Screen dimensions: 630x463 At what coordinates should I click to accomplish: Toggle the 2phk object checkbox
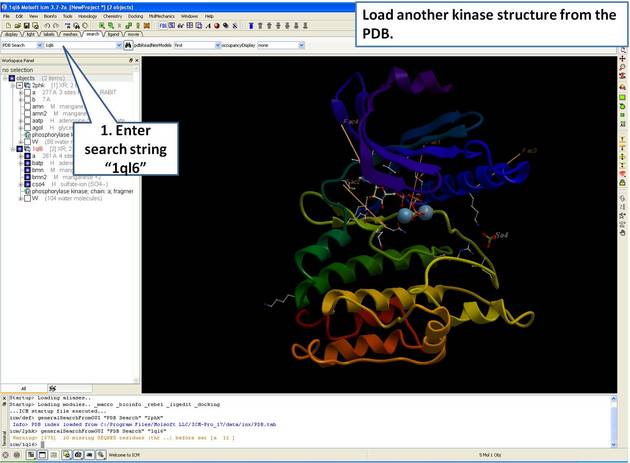[x=20, y=86]
